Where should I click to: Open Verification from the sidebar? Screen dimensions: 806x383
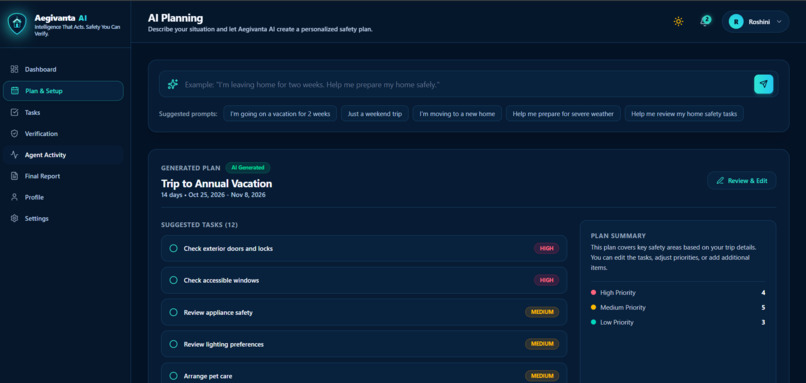(63, 134)
